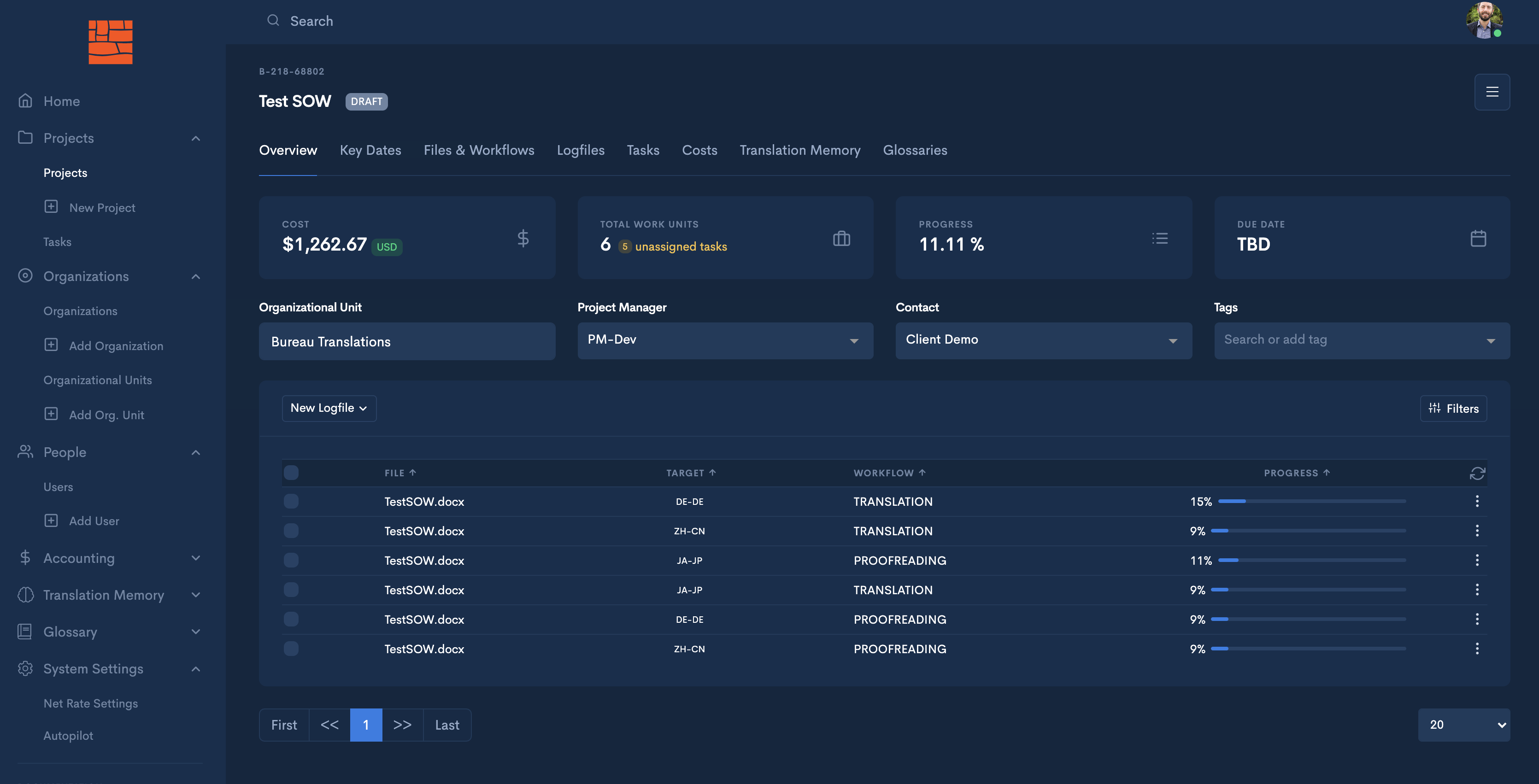
Task: Click the System Settings gear icon
Action: (25, 668)
